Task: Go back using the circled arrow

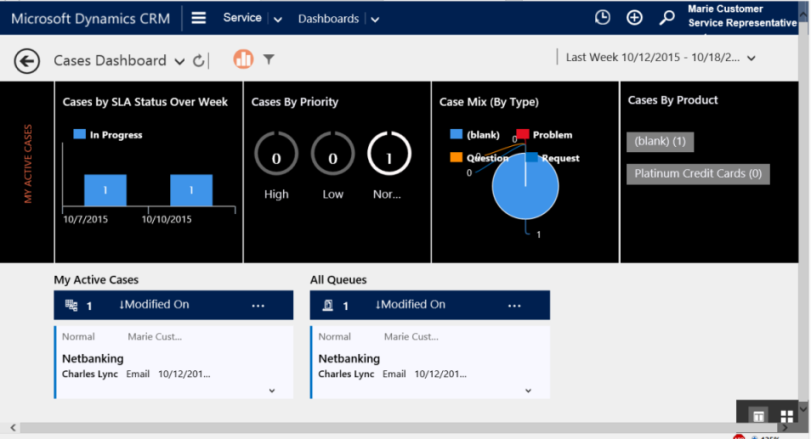Action: coord(27,61)
